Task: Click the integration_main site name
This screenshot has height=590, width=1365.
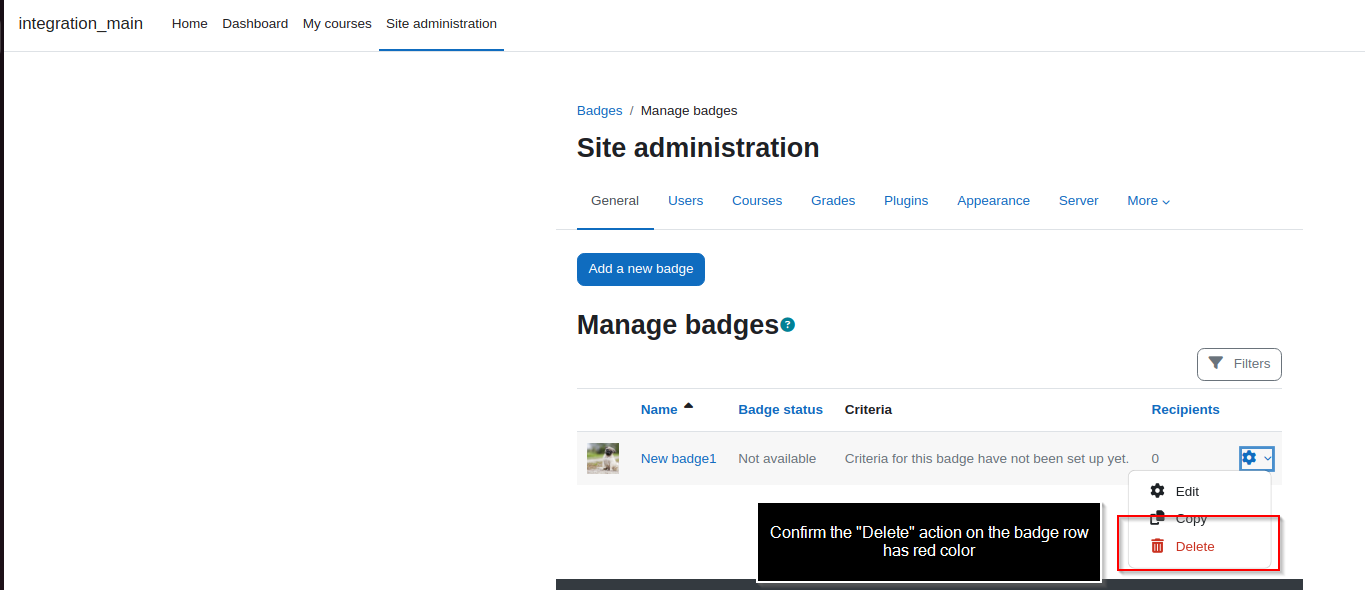Action: pyautogui.click(x=81, y=24)
